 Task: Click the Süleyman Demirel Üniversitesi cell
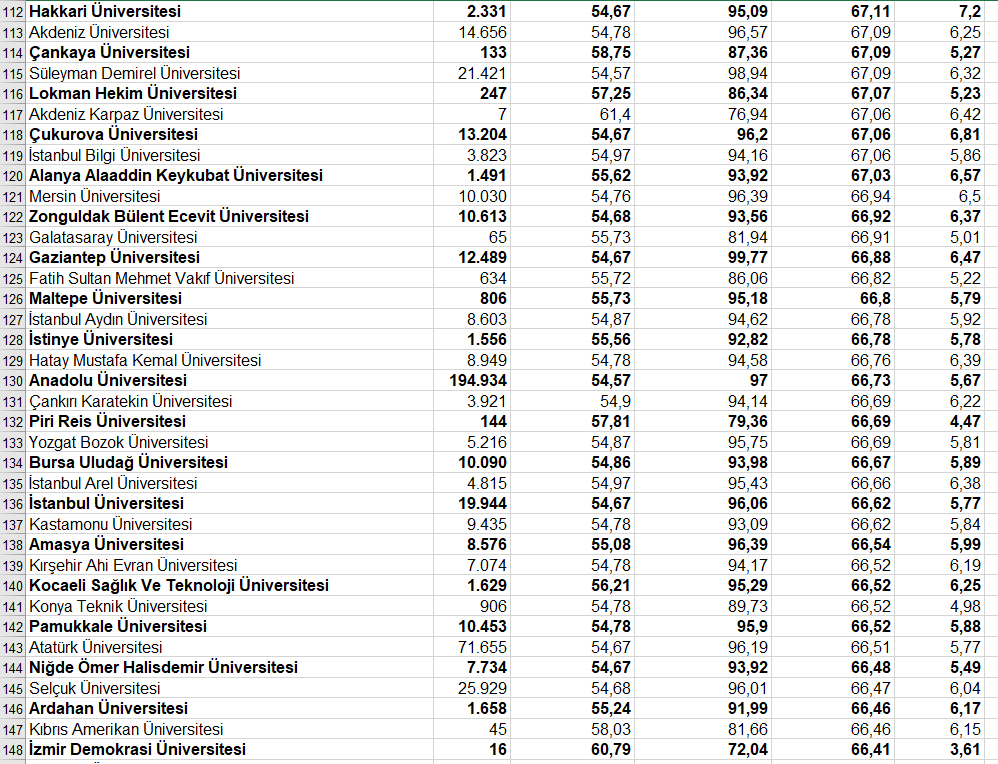pyautogui.click(x=229, y=73)
